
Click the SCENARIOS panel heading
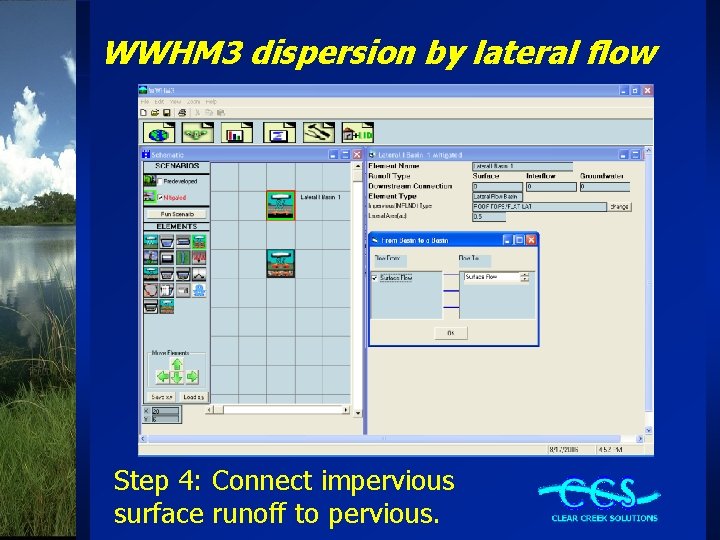[x=177, y=166]
